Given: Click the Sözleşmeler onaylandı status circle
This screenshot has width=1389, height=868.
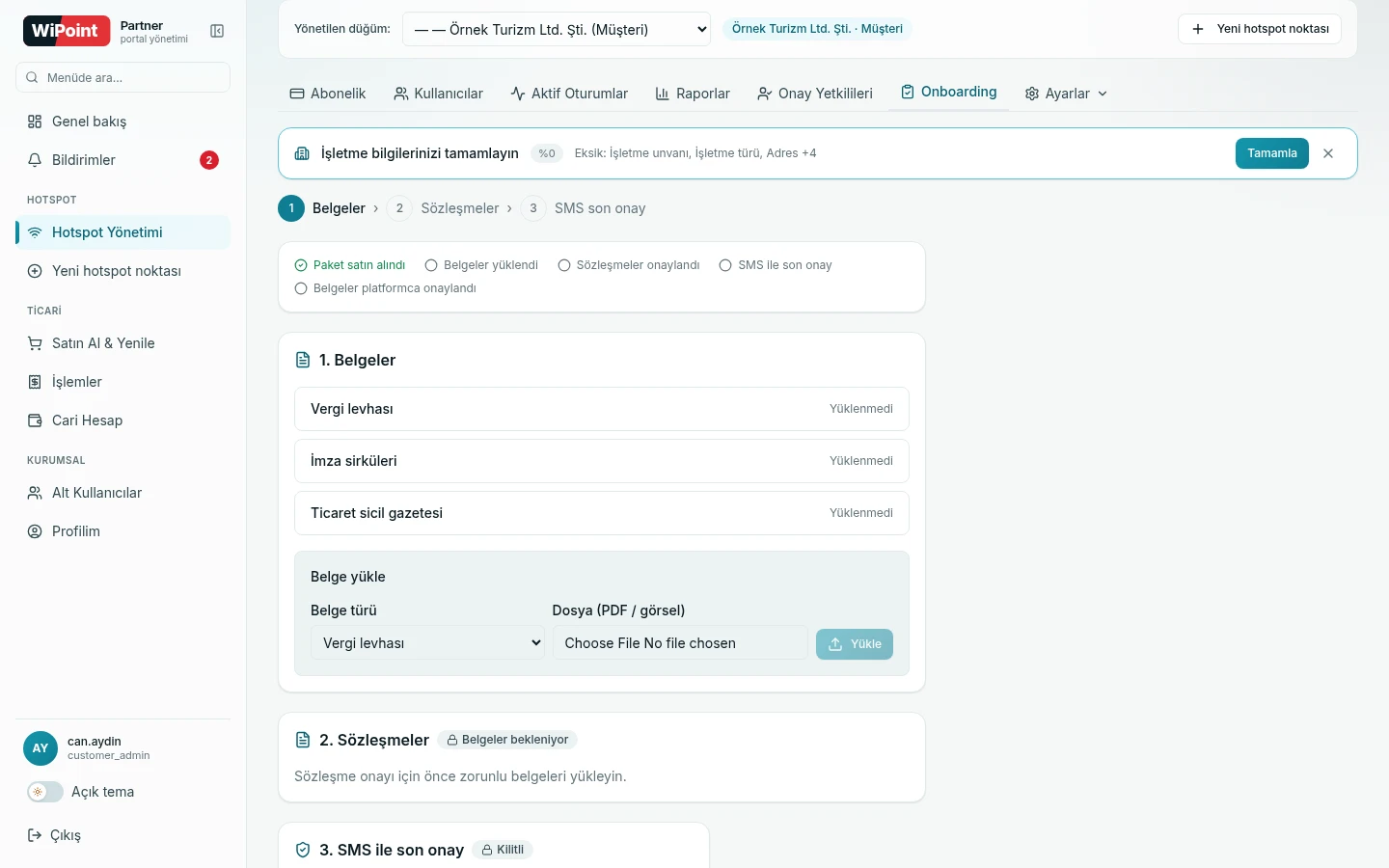Looking at the screenshot, I should (564, 265).
